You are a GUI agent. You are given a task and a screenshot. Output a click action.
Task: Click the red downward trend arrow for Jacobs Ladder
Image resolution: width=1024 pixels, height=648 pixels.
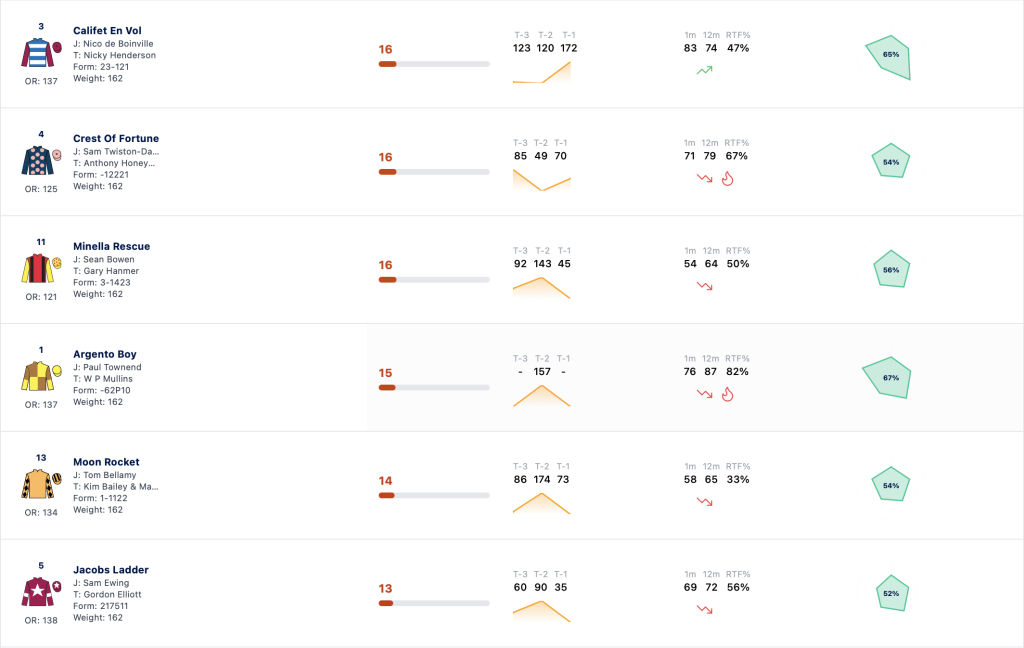(x=705, y=609)
